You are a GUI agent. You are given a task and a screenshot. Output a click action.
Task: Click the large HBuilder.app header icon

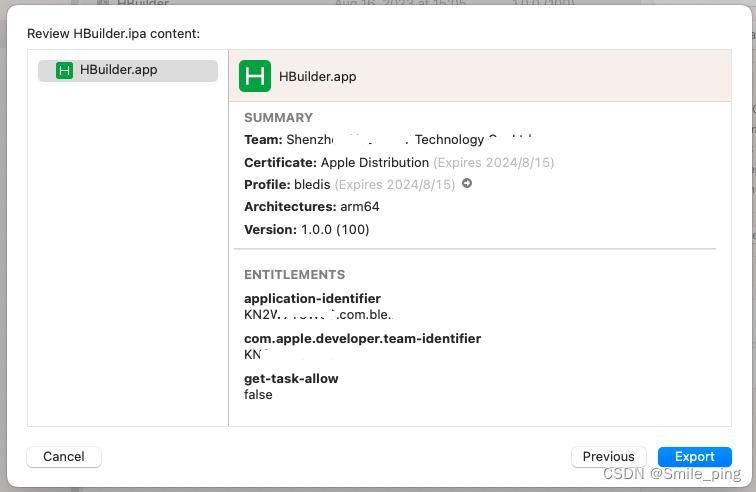point(255,76)
